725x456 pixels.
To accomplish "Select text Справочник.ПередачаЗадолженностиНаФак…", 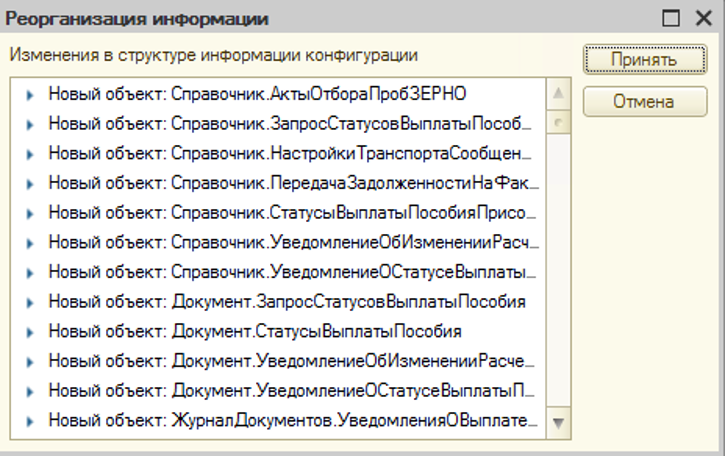I will click(x=355, y=183).
